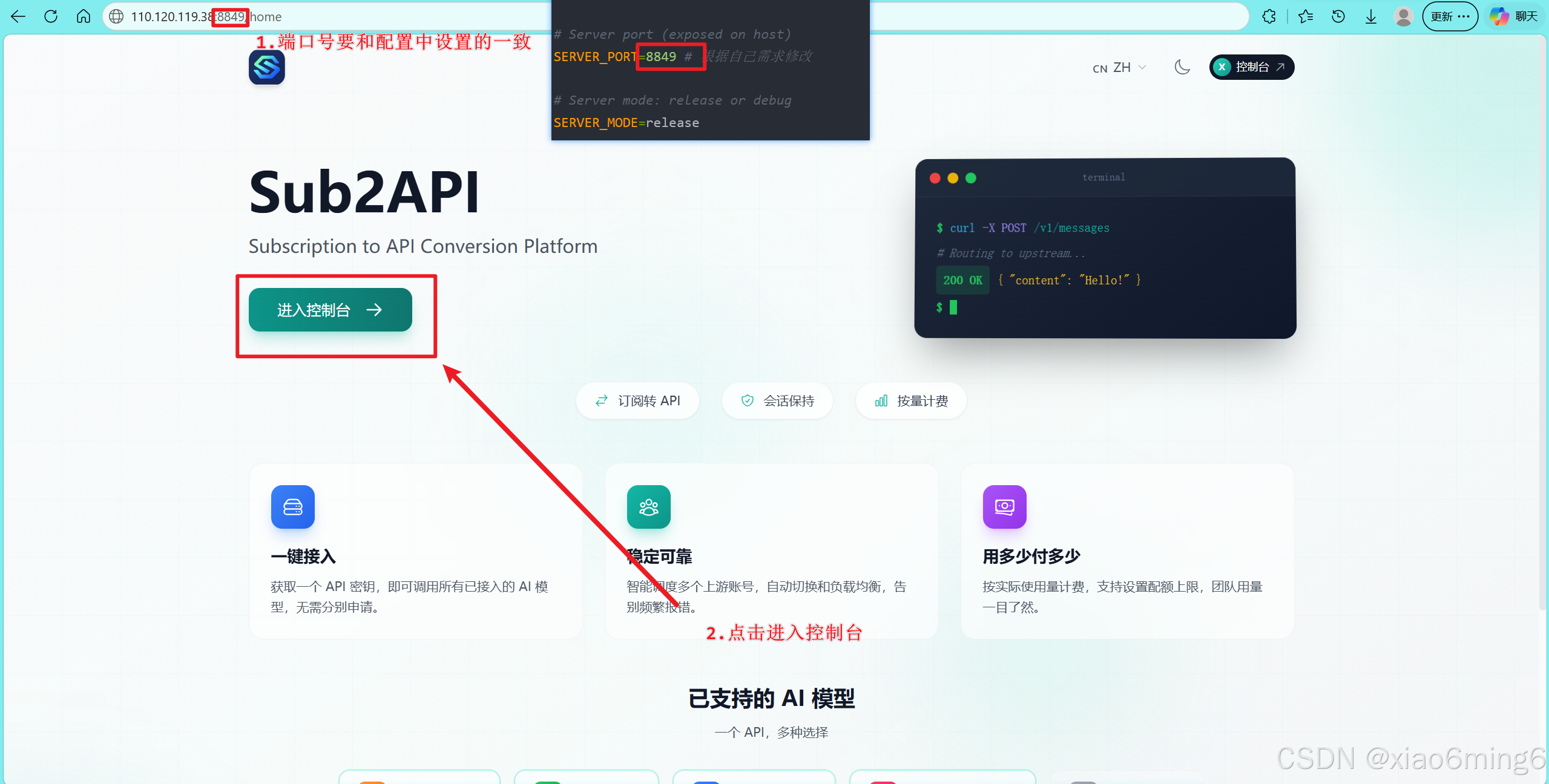This screenshot has height=784, width=1549.
Task: Click the 订阅转 API feature pill
Action: click(638, 400)
